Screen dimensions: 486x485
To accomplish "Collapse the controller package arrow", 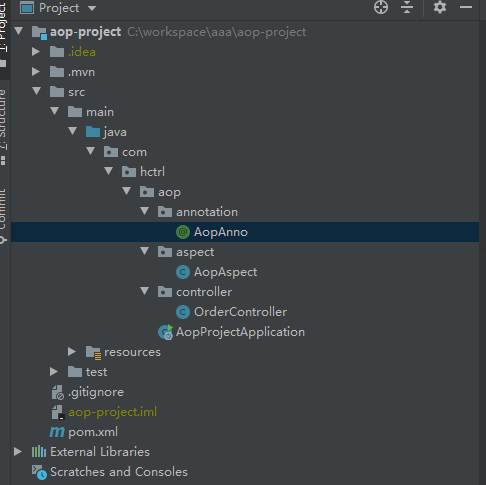I will coord(145,291).
